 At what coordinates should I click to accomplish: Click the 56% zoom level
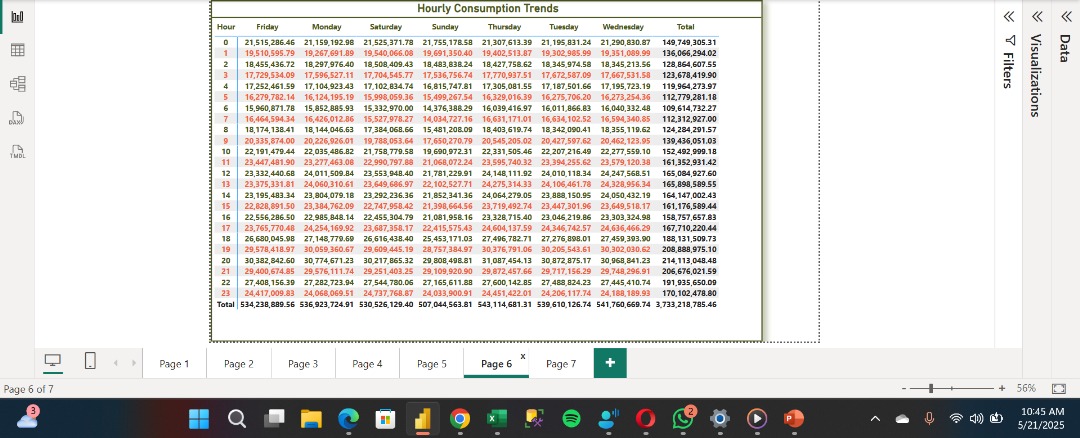pos(1026,389)
